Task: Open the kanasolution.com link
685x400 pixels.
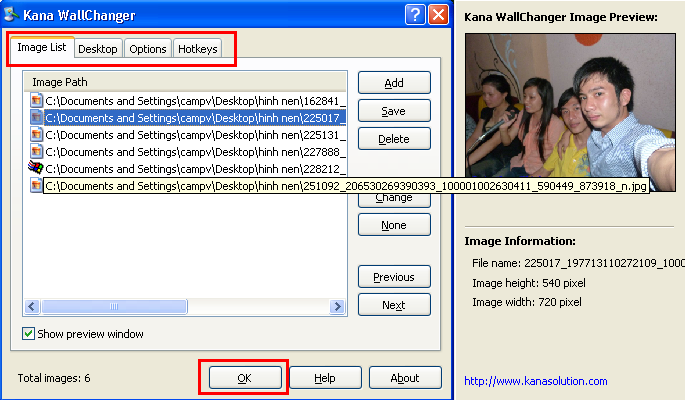Action: click(536, 381)
